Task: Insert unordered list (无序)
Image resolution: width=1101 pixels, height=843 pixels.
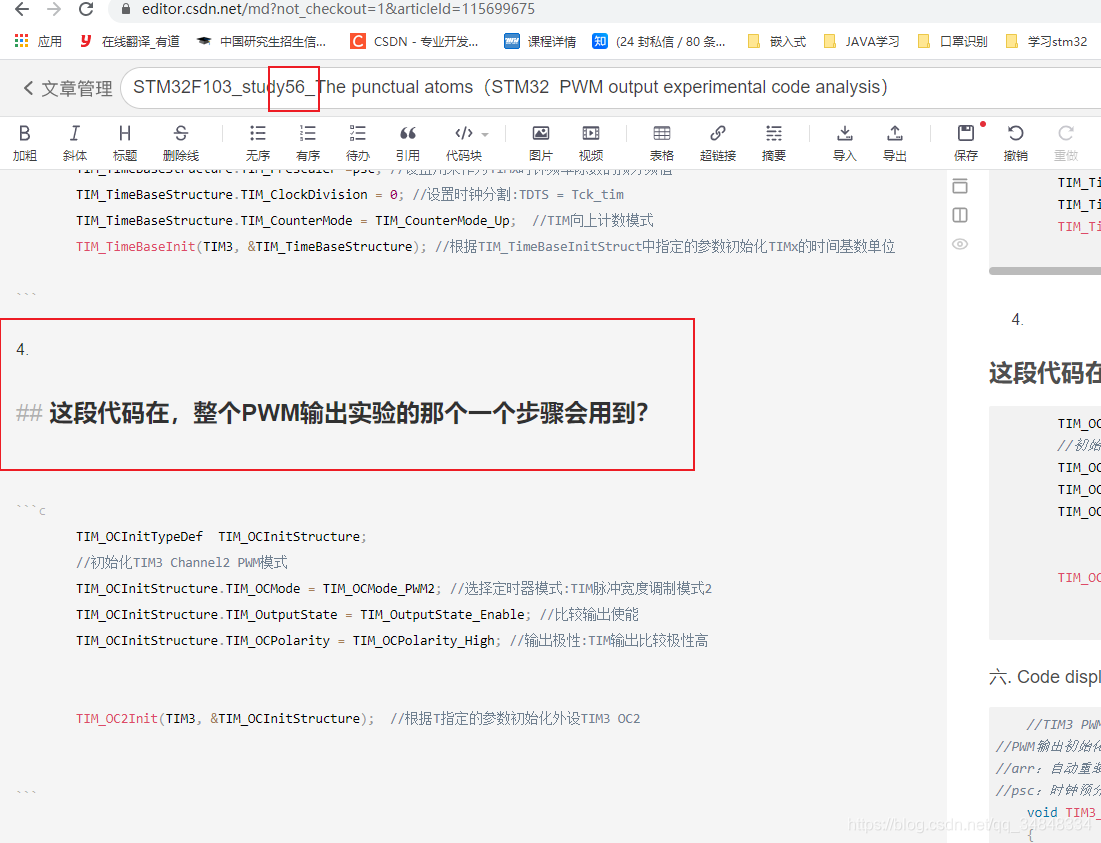Action: coord(258,142)
